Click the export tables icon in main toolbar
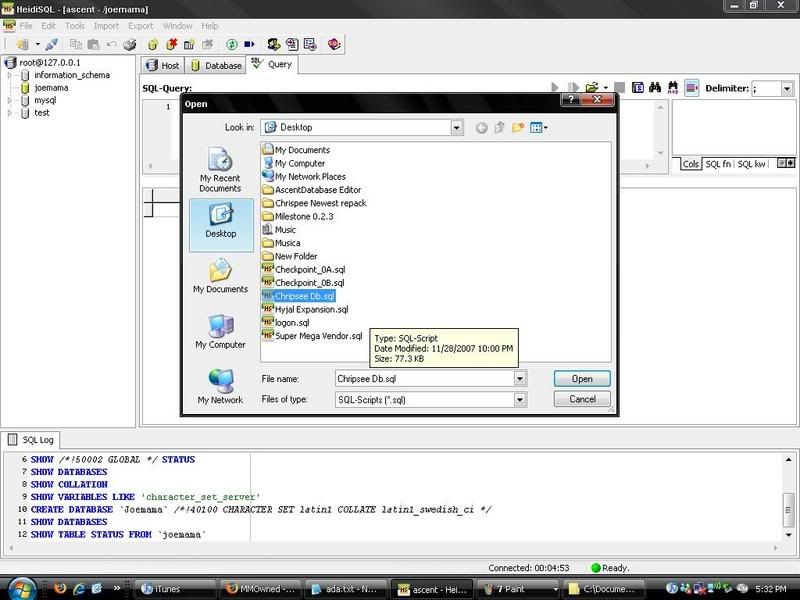The image size is (800, 600). [x=310, y=44]
